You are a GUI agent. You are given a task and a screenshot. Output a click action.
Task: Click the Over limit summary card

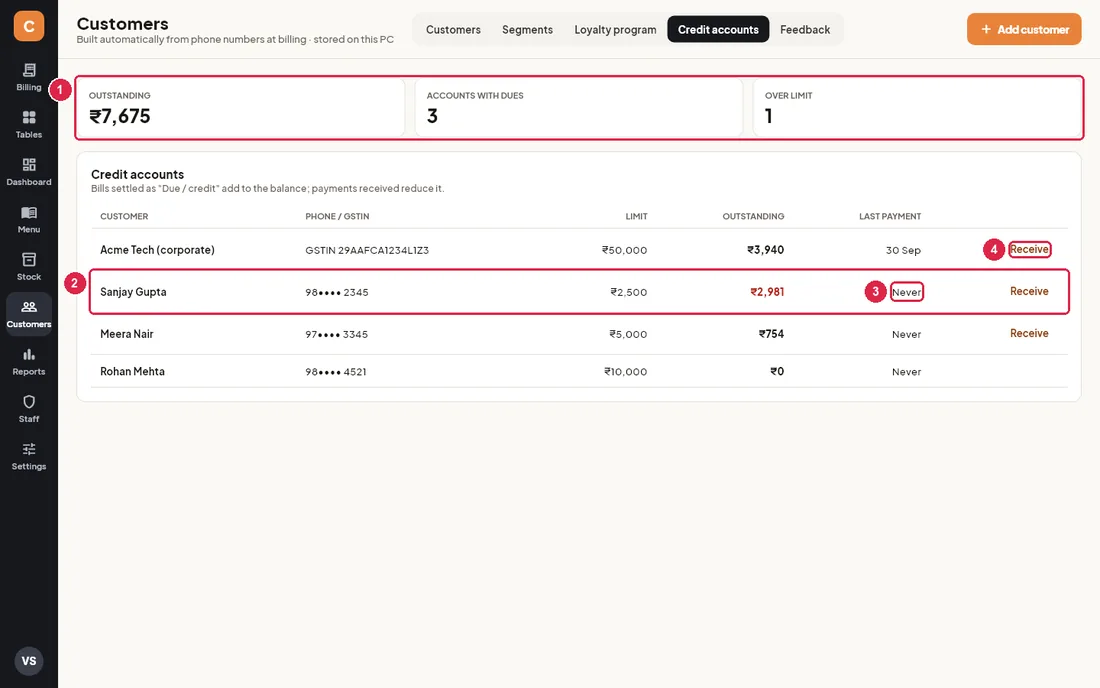[x=917, y=107]
